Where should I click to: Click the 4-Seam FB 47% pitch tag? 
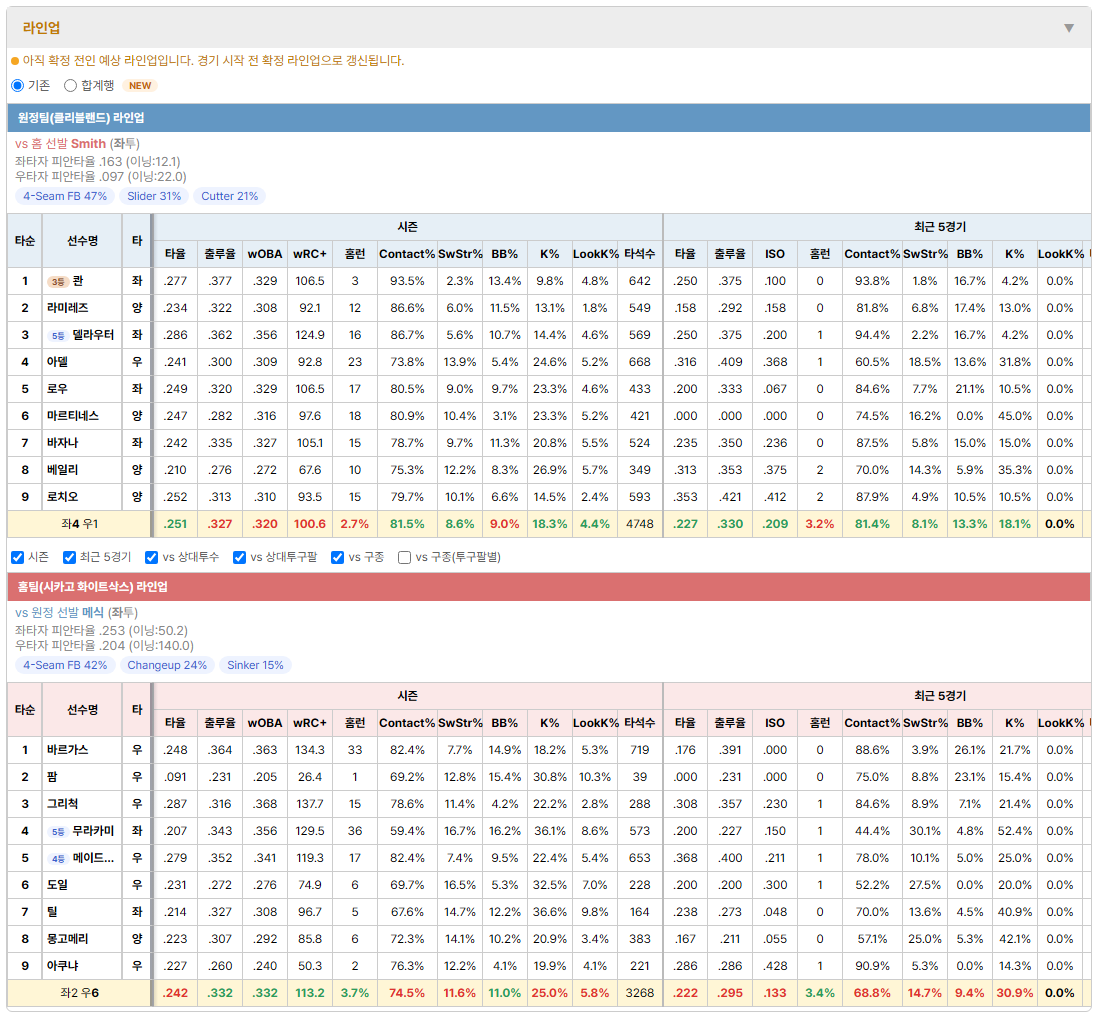(65, 196)
